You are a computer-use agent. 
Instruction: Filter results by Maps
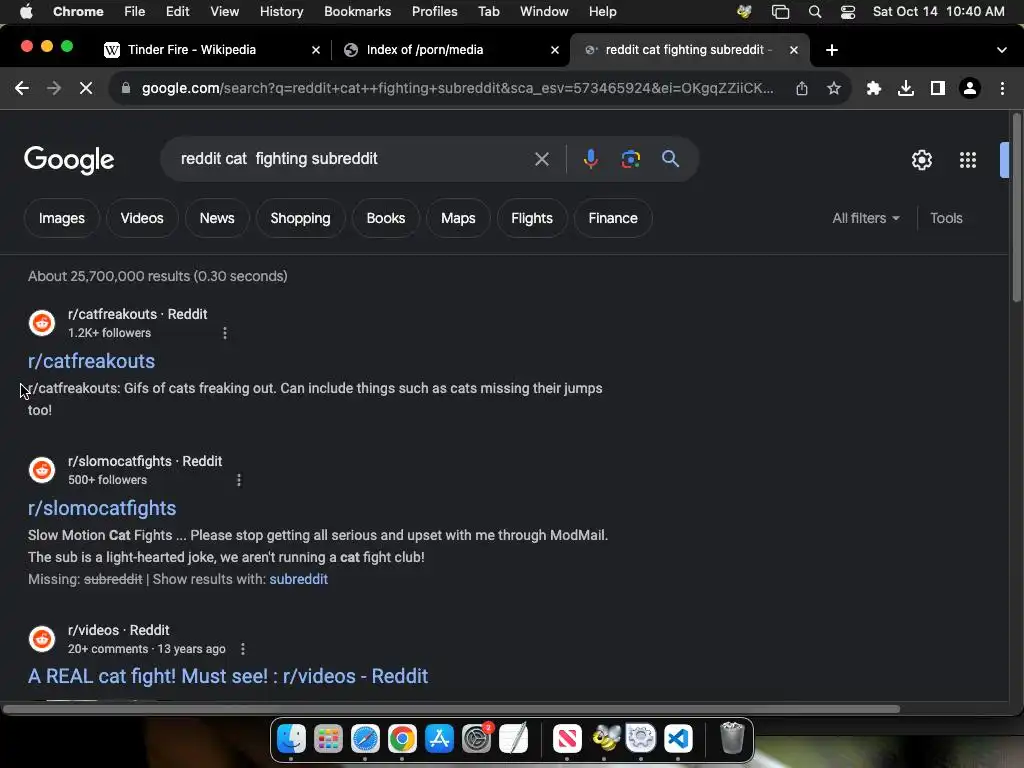pos(458,218)
